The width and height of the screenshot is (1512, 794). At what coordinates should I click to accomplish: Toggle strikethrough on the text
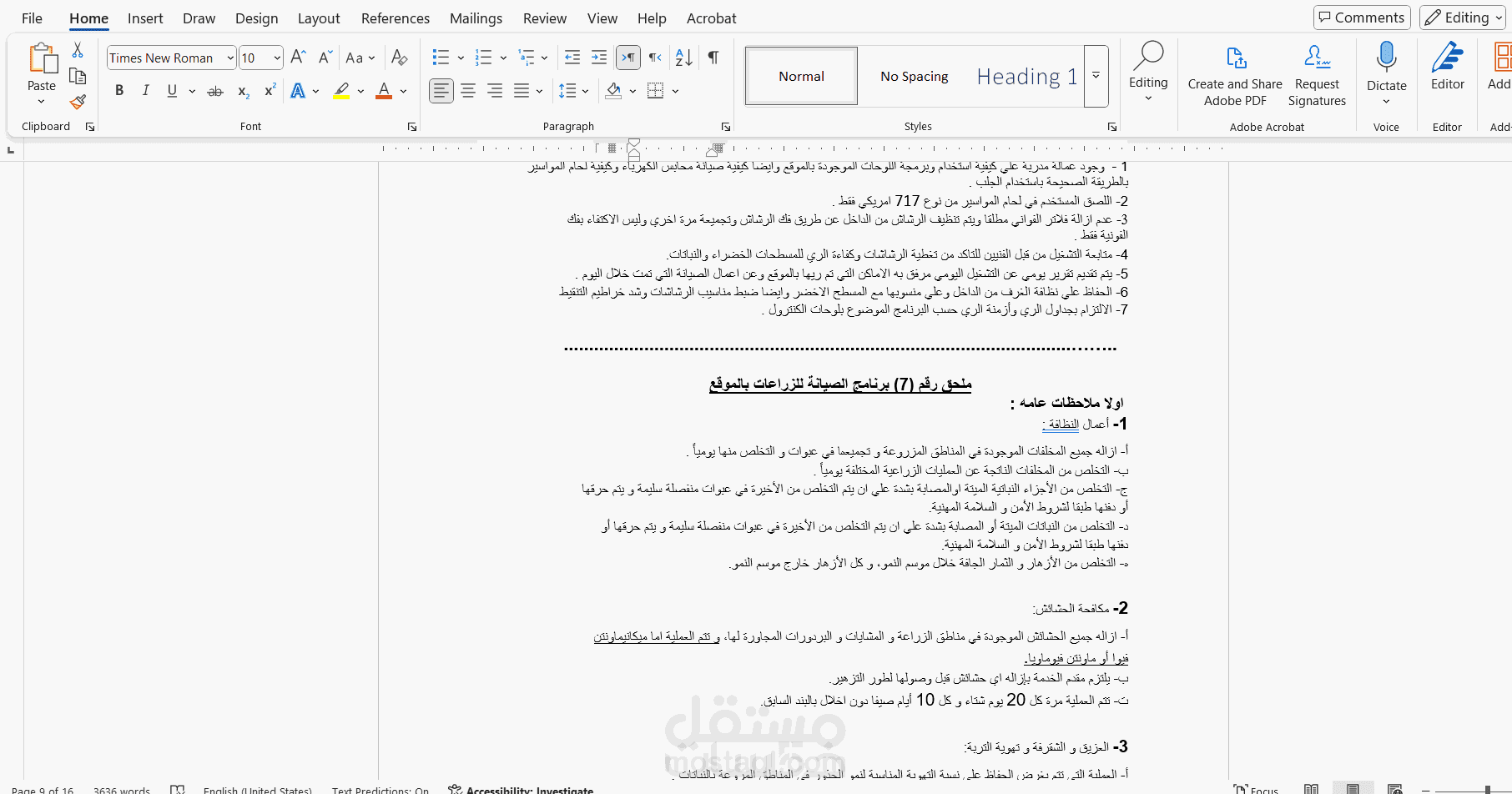coord(215,91)
